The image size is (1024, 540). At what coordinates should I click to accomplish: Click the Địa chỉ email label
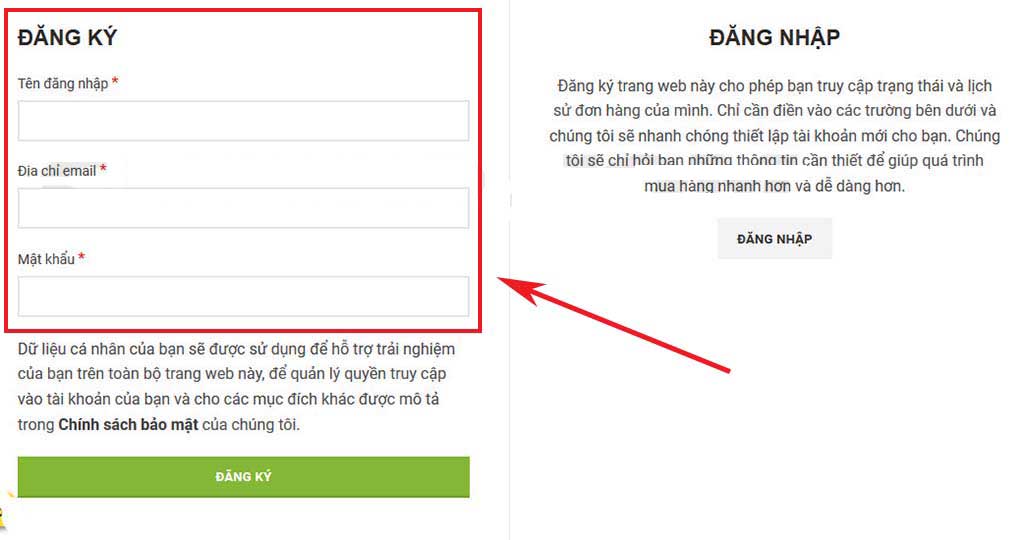click(57, 171)
